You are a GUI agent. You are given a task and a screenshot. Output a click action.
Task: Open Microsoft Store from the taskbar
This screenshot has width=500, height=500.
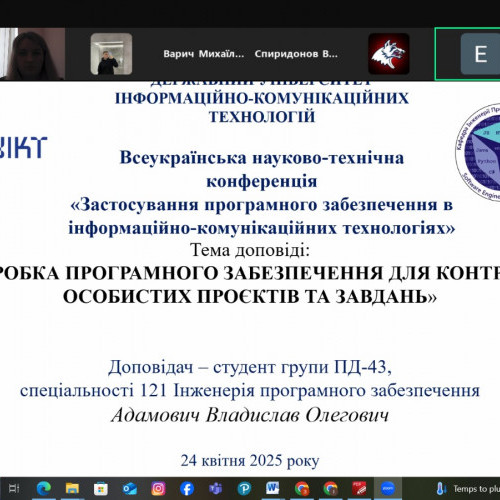[x=101, y=489]
